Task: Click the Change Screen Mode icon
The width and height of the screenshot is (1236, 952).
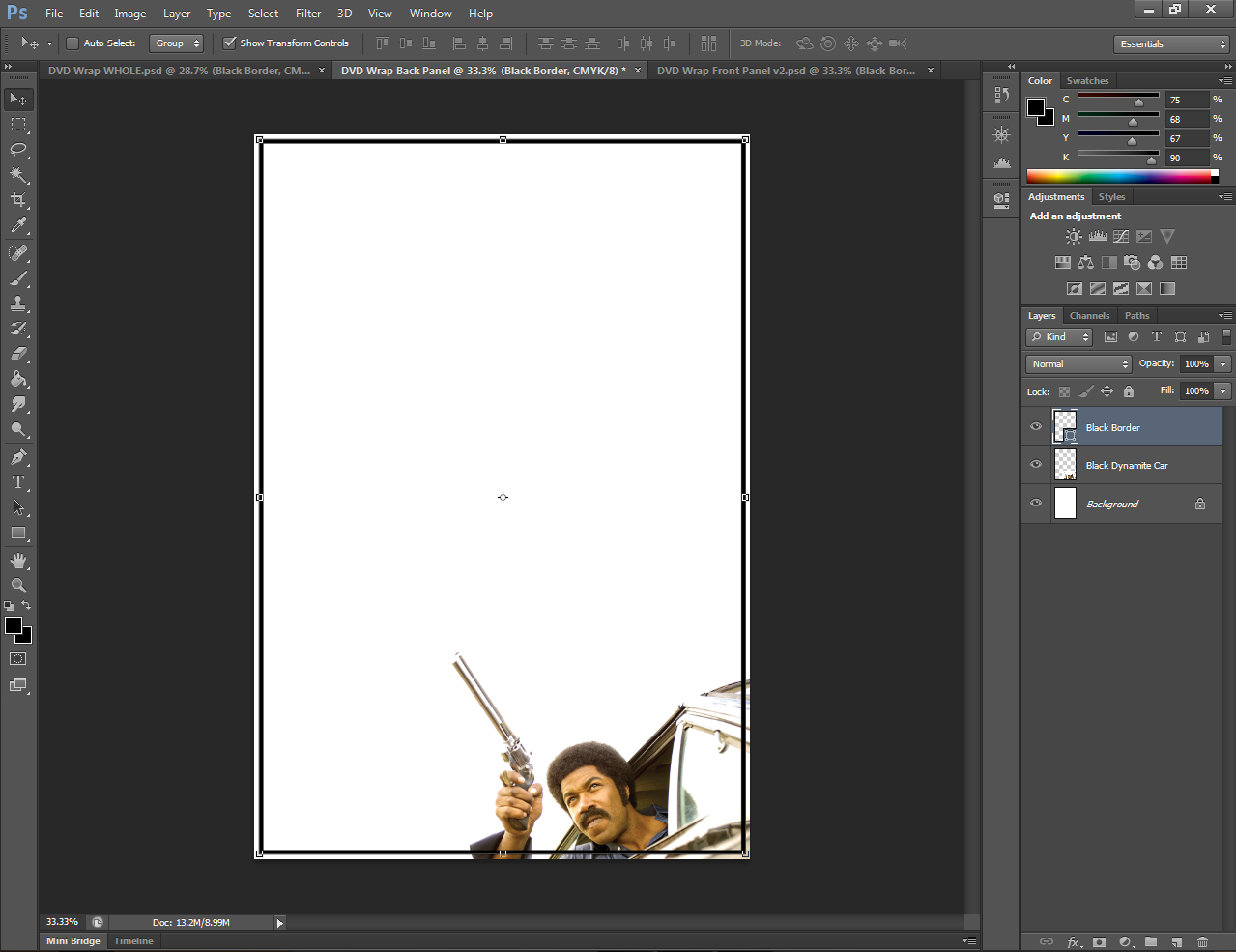Action: click(x=18, y=685)
